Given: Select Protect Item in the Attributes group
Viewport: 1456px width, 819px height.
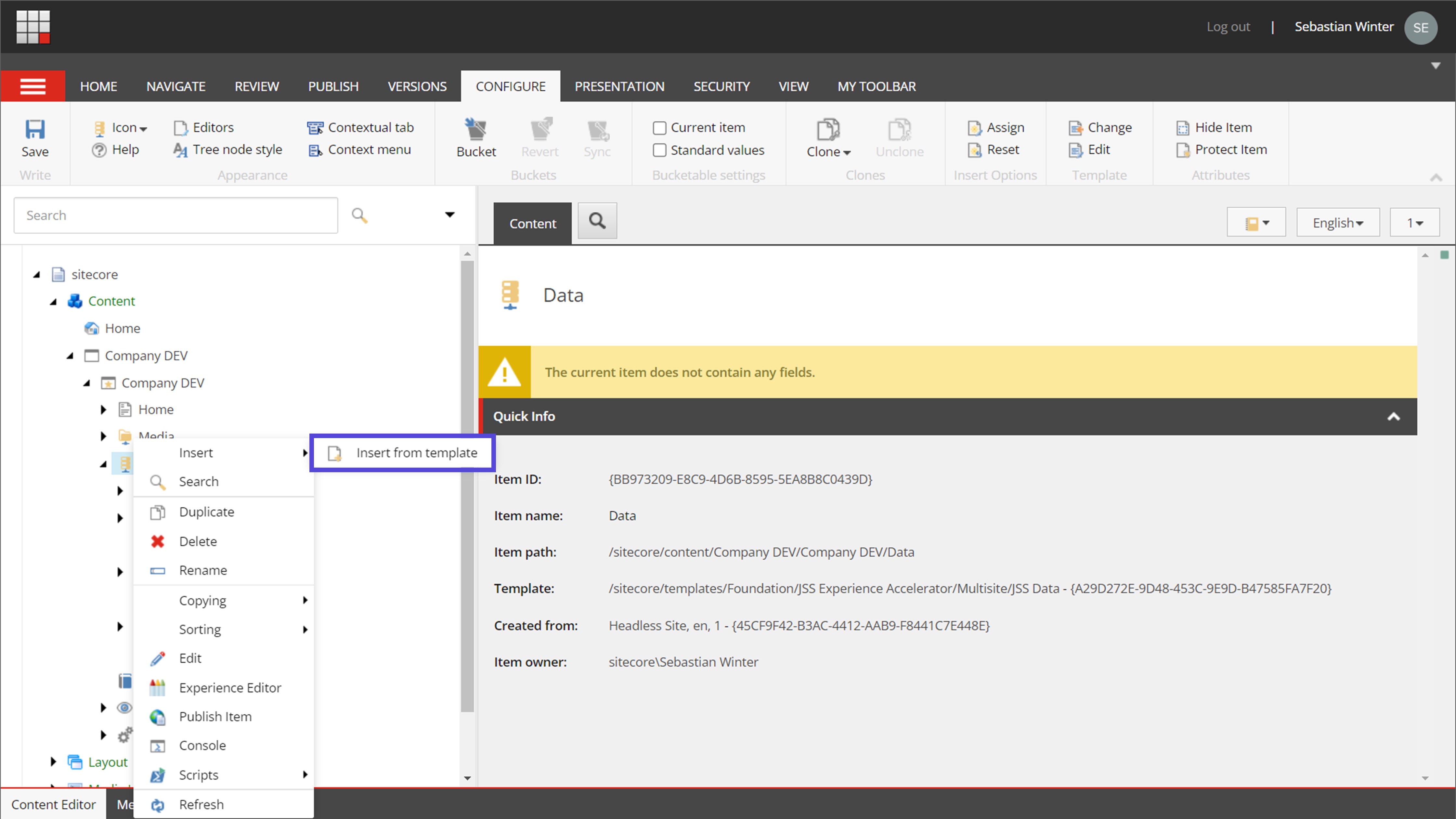Looking at the screenshot, I should (1183, 150).
